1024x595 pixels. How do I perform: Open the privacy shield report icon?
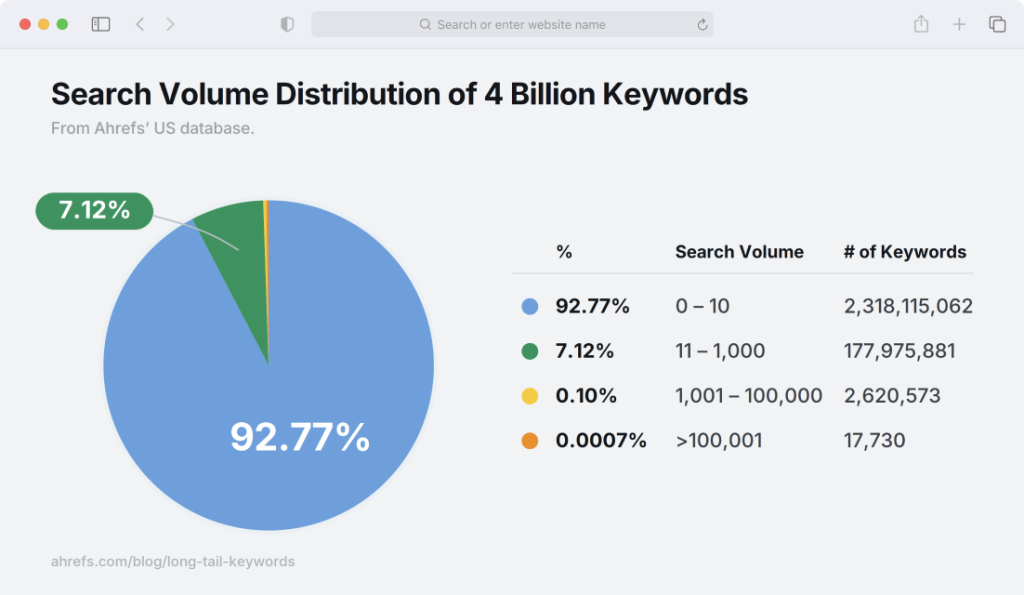pyautogui.click(x=287, y=25)
